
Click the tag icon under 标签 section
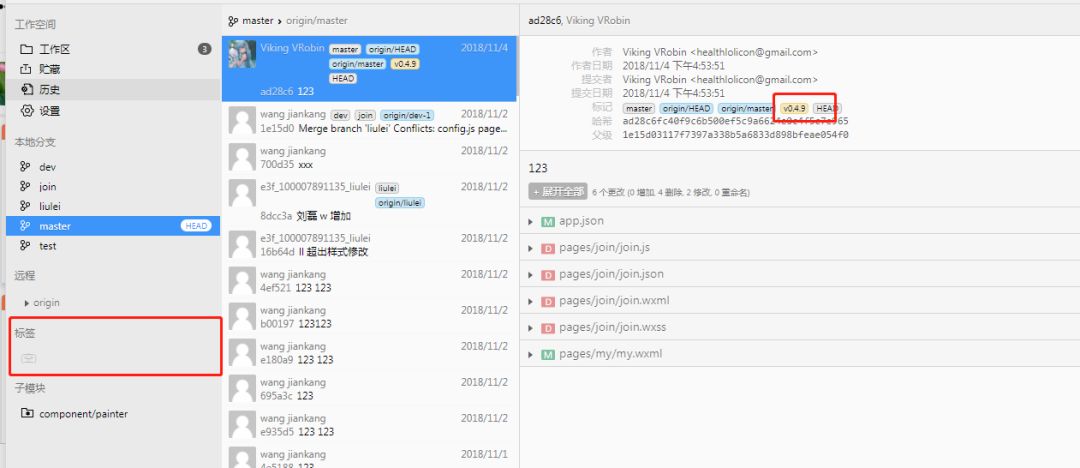coord(28,358)
